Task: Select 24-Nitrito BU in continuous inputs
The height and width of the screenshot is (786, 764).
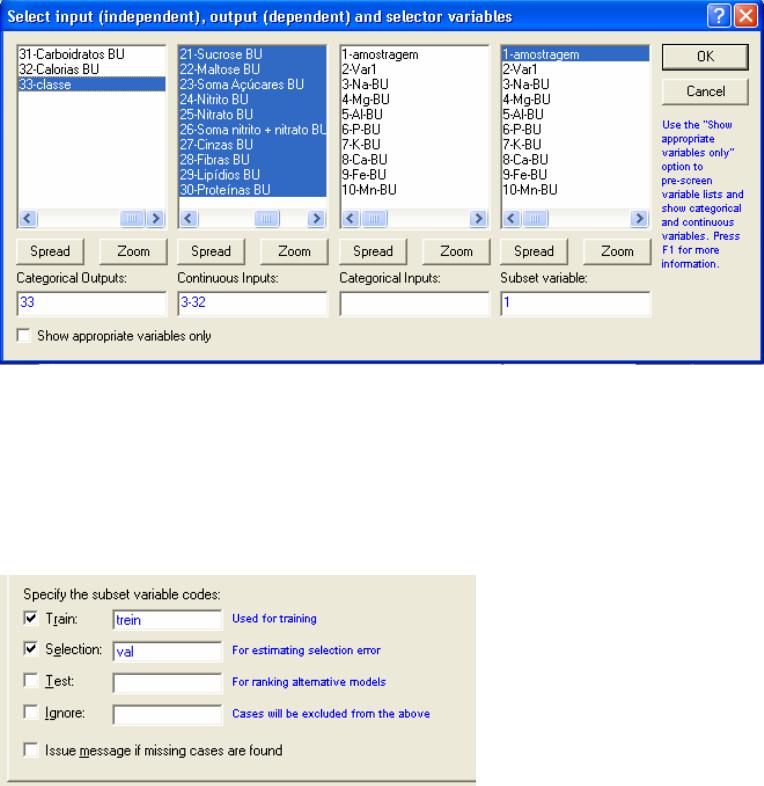Action: coord(252,99)
